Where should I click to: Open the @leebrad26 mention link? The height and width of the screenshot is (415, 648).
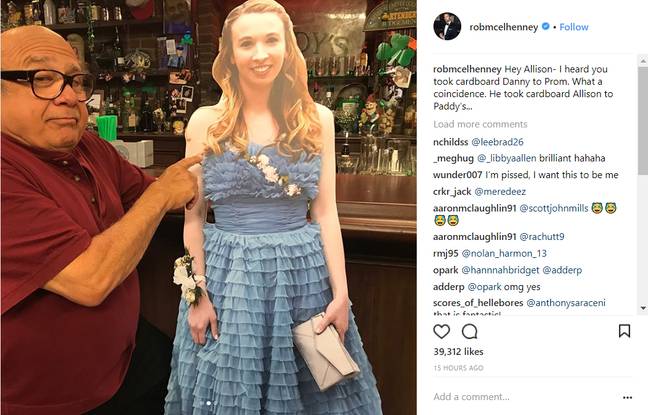pos(497,142)
